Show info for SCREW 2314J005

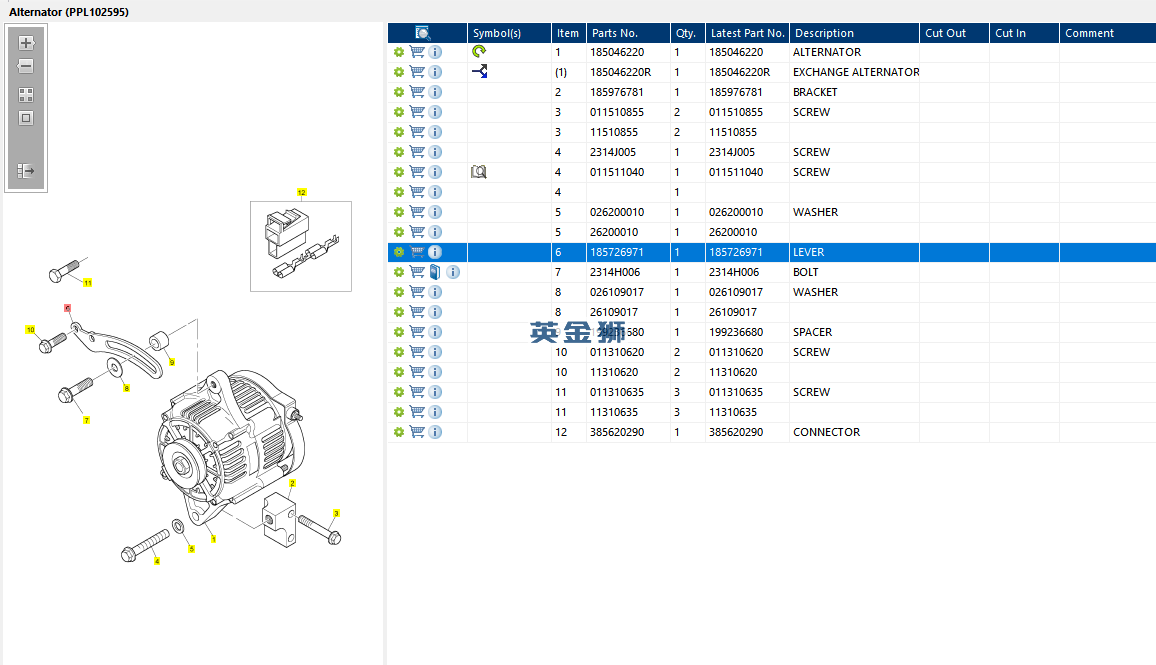(x=435, y=152)
